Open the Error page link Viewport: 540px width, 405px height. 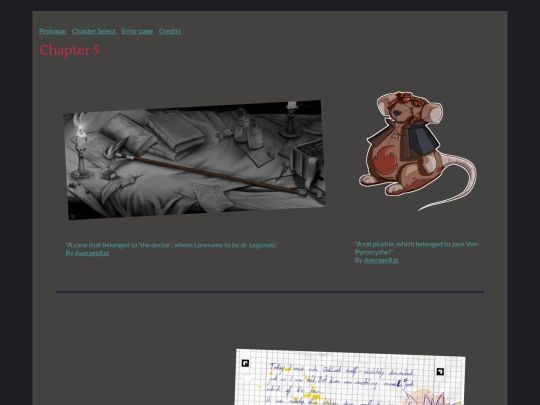tap(137, 31)
